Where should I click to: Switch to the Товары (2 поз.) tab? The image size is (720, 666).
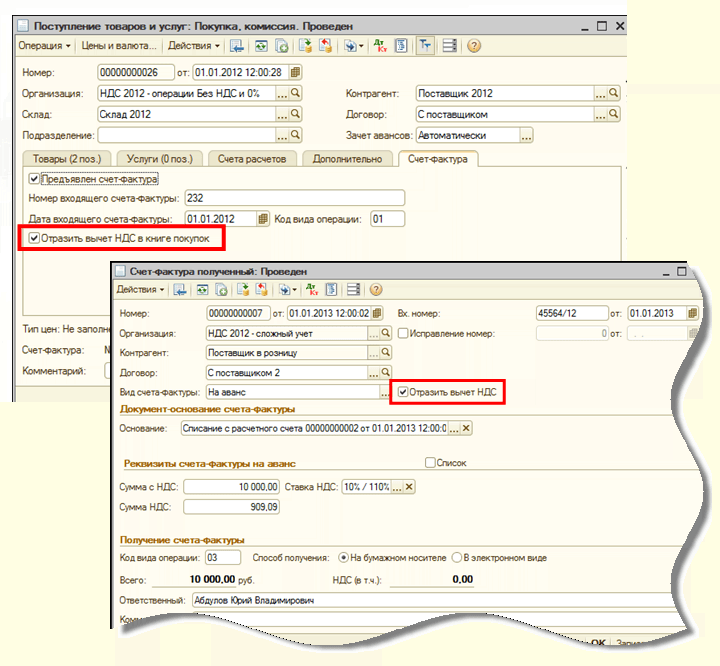point(67,159)
